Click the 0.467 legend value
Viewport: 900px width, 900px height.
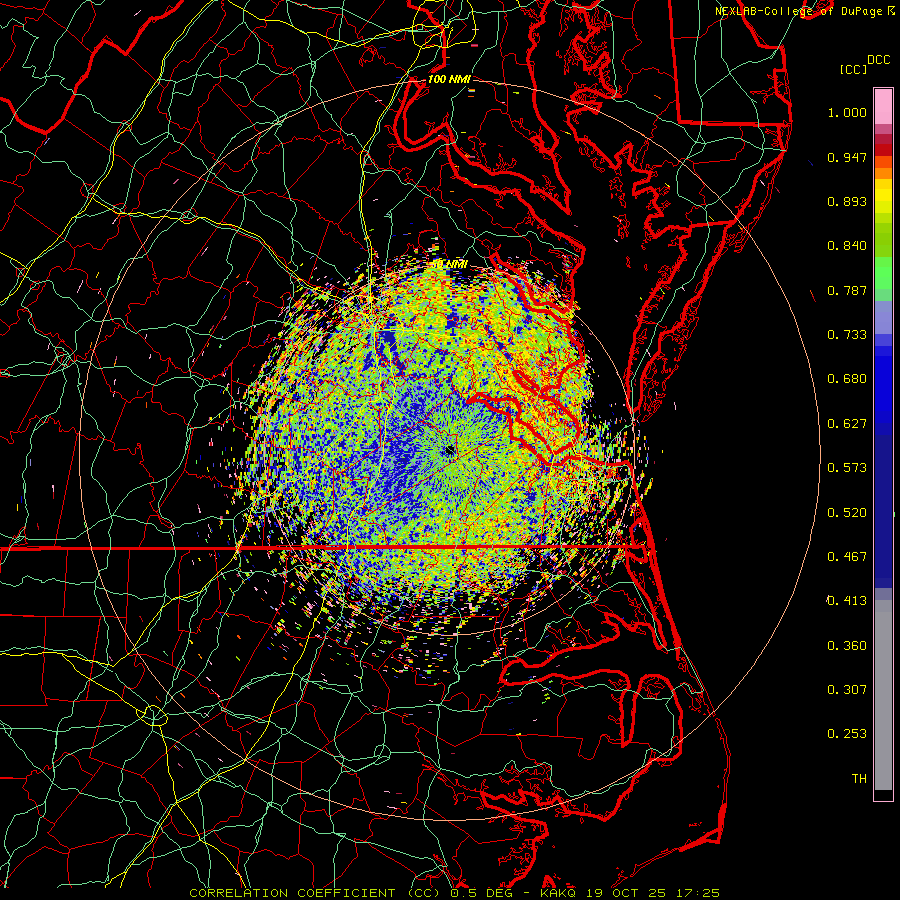(847, 557)
